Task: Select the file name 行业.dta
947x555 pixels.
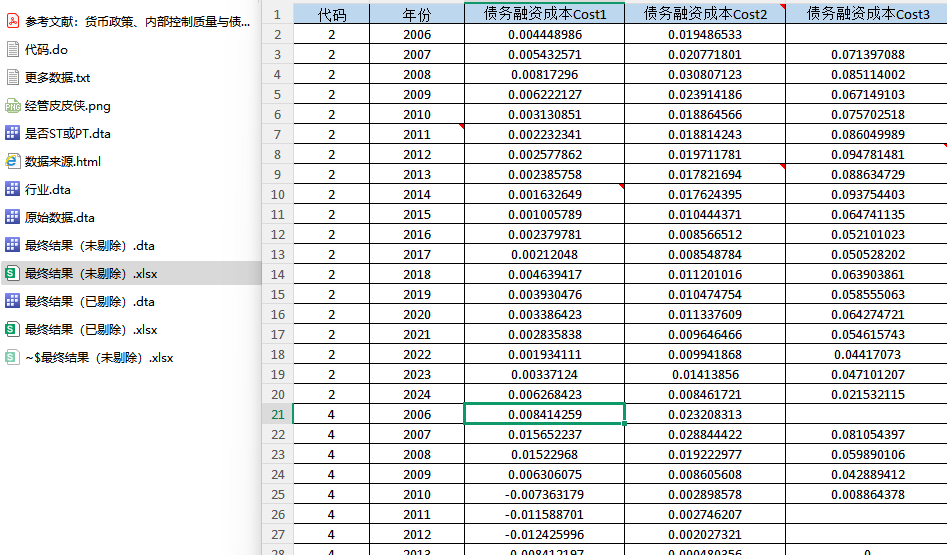Action: click(48, 189)
